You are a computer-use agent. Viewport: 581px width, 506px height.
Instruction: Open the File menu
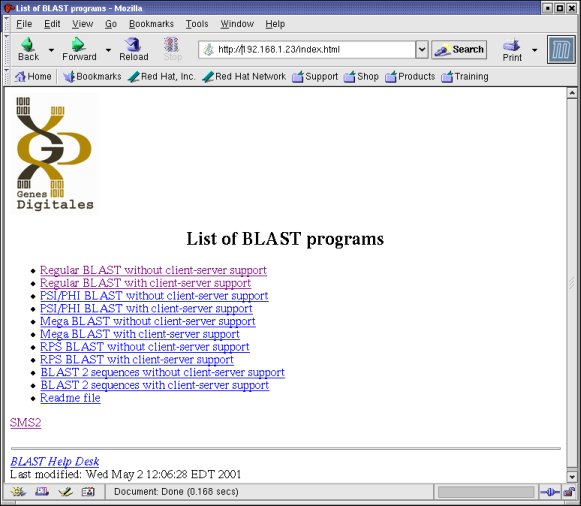point(24,24)
